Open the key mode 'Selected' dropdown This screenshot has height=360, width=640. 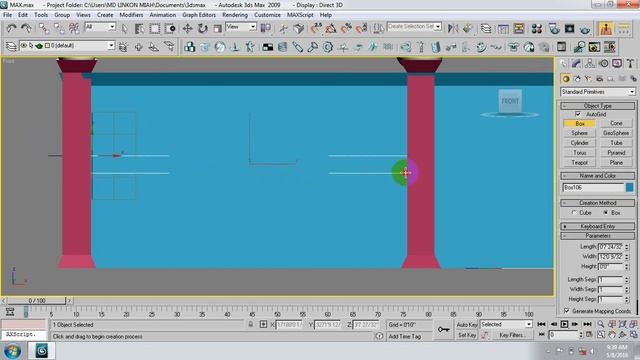tap(506, 324)
